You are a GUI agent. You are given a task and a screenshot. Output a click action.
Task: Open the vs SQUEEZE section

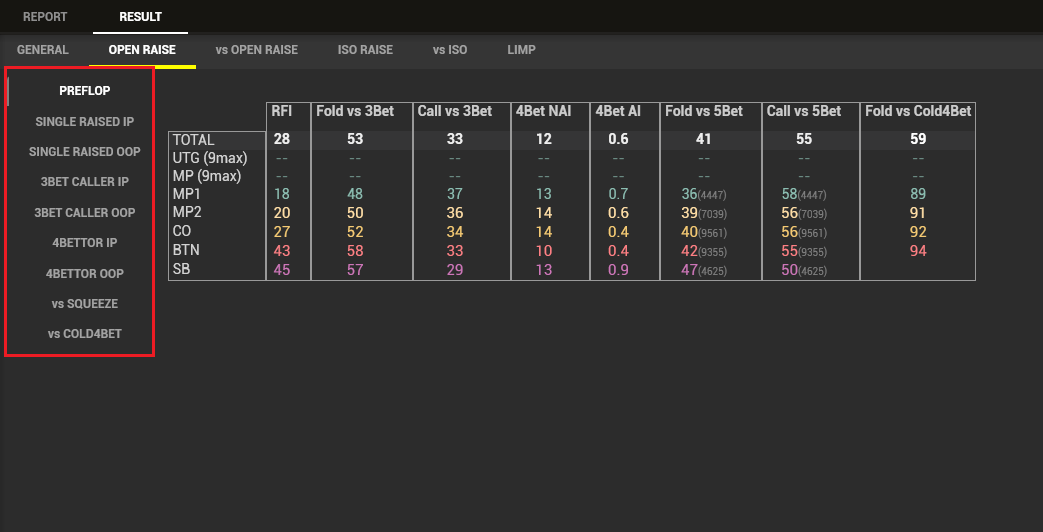tap(84, 303)
